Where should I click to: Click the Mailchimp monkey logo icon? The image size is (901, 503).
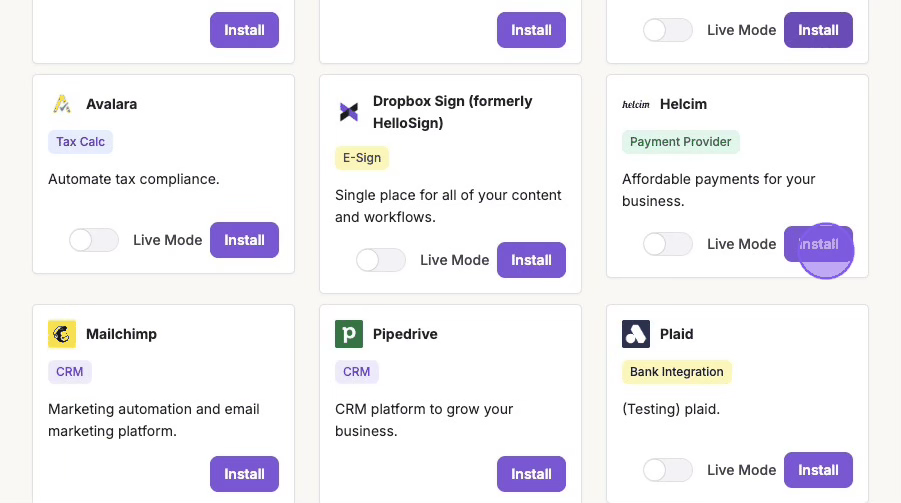pos(62,334)
